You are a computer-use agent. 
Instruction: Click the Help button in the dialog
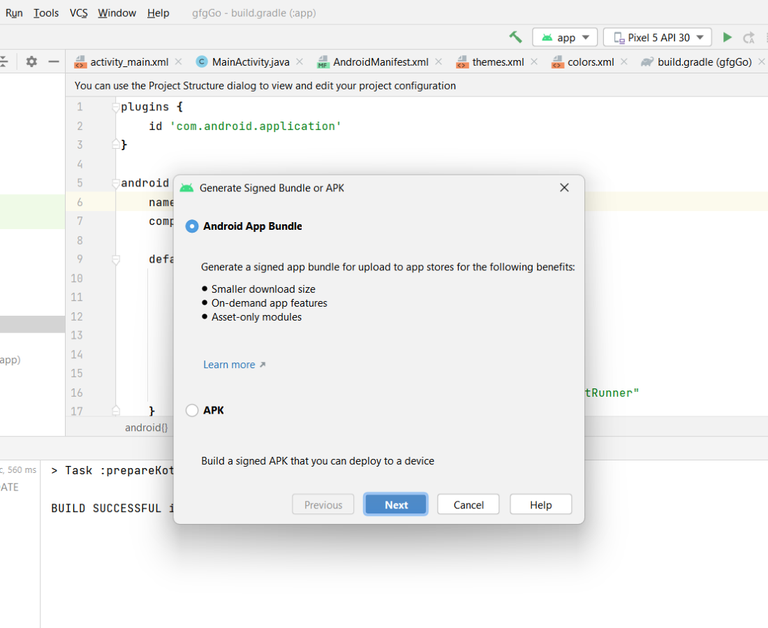point(541,505)
